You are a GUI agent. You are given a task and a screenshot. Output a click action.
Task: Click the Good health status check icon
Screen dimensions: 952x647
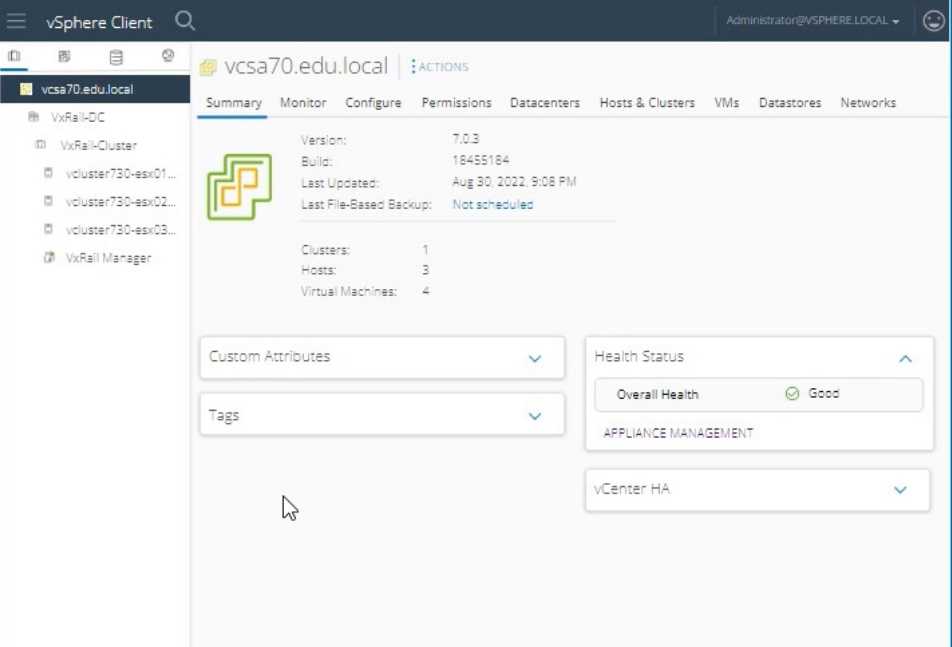coord(793,394)
